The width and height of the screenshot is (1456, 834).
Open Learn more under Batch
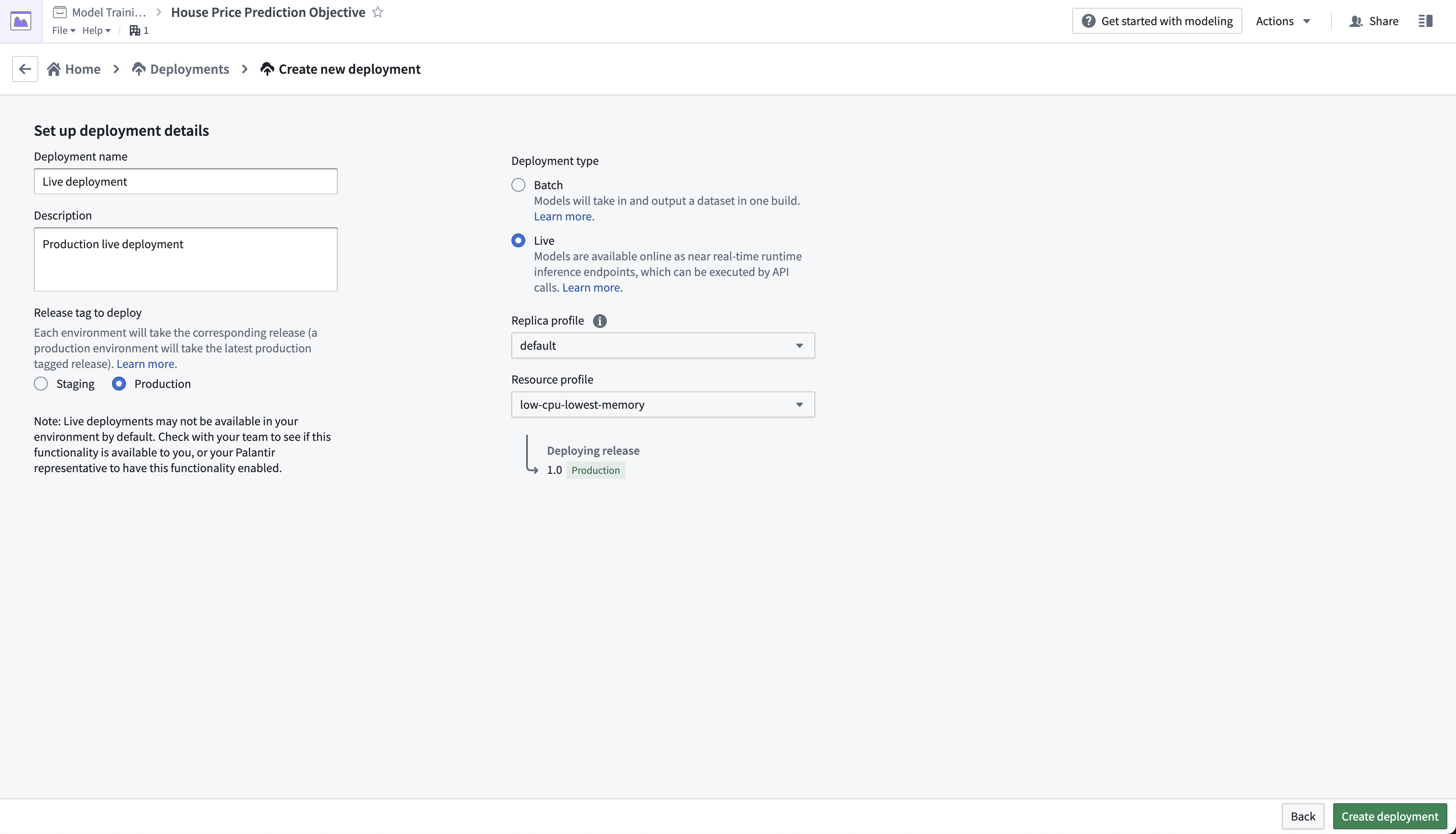pos(563,217)
